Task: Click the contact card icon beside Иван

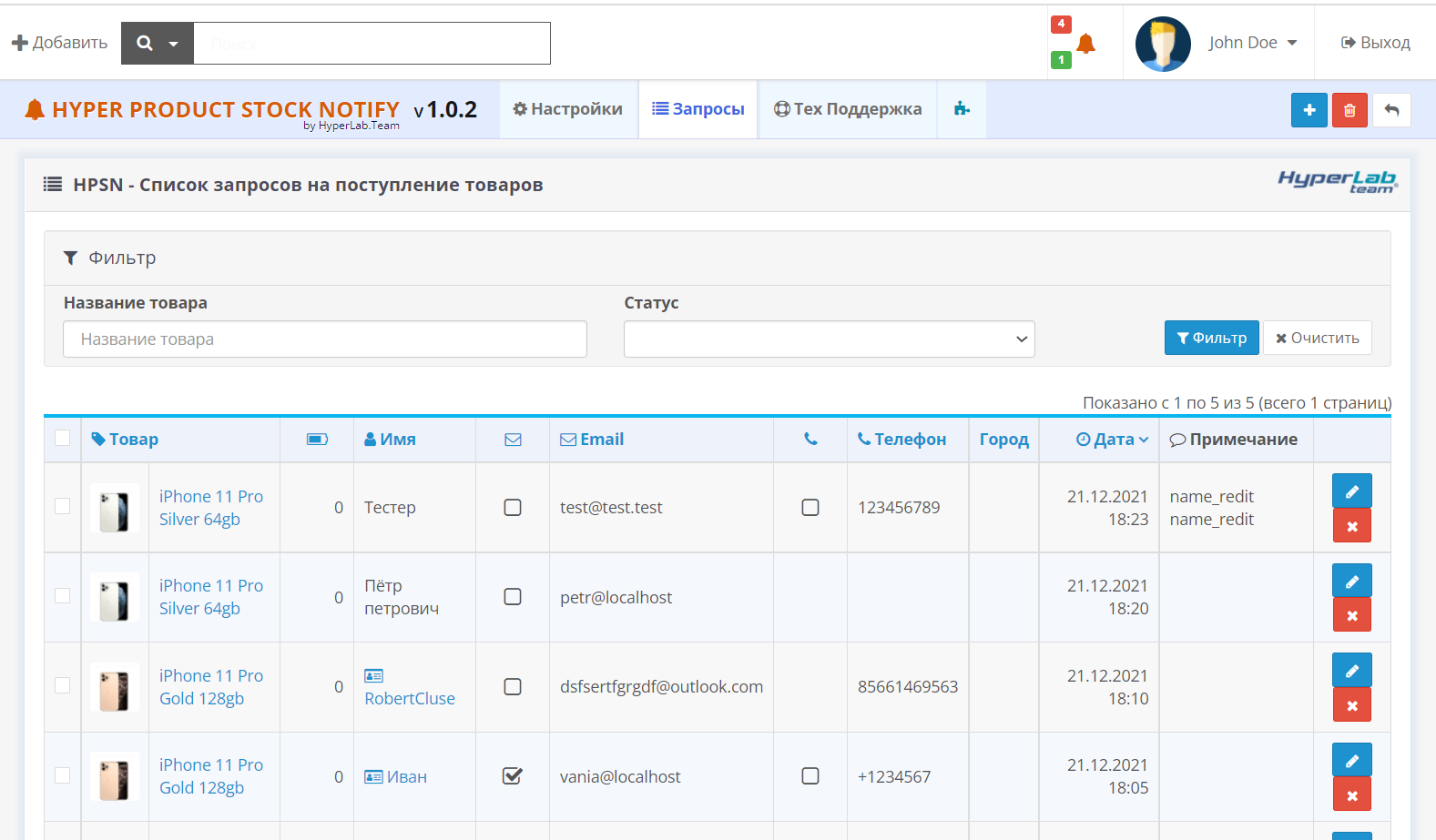Action: (373, 777)
